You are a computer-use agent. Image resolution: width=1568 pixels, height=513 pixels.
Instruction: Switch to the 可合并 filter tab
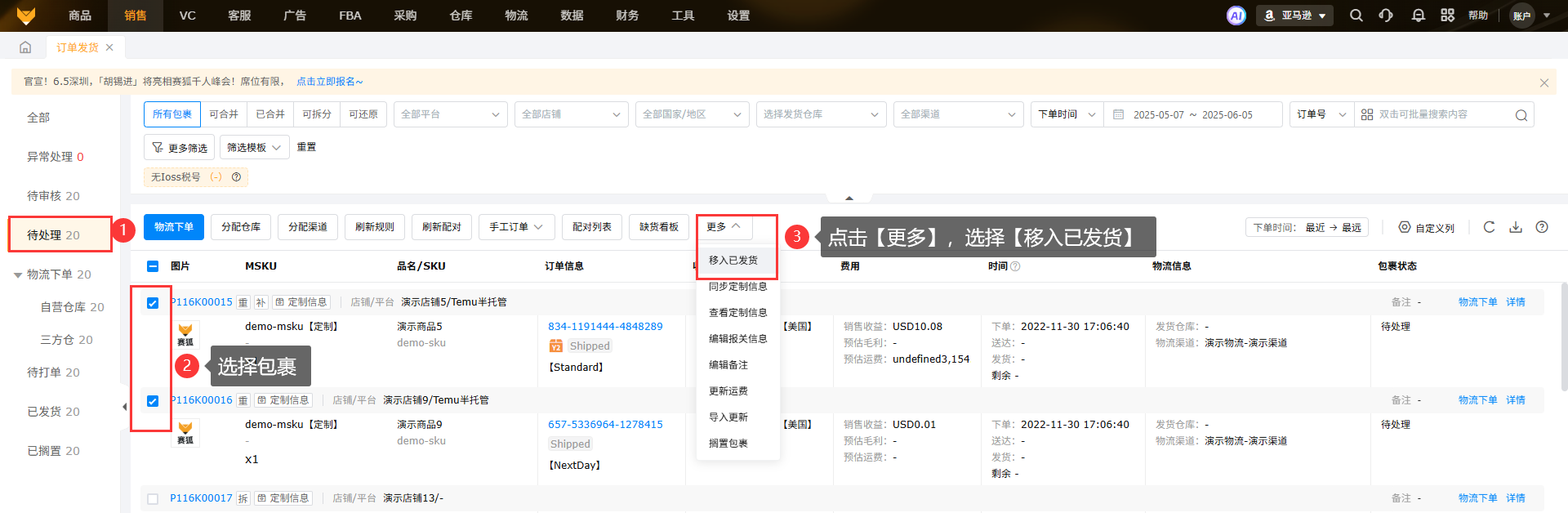[224, 114]
